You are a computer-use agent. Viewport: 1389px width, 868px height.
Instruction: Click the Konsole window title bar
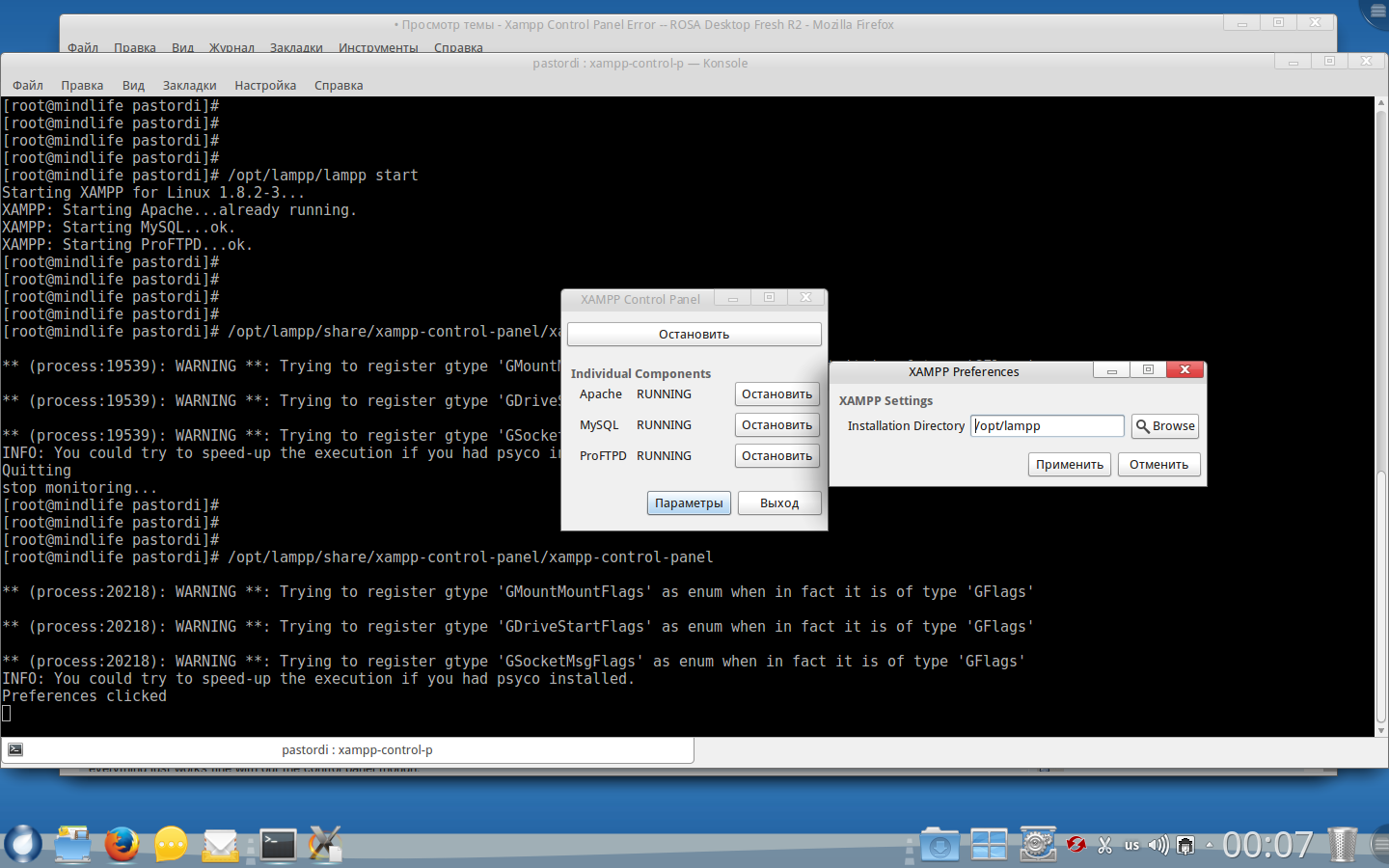pyautogui.click(x=640, y=63)
